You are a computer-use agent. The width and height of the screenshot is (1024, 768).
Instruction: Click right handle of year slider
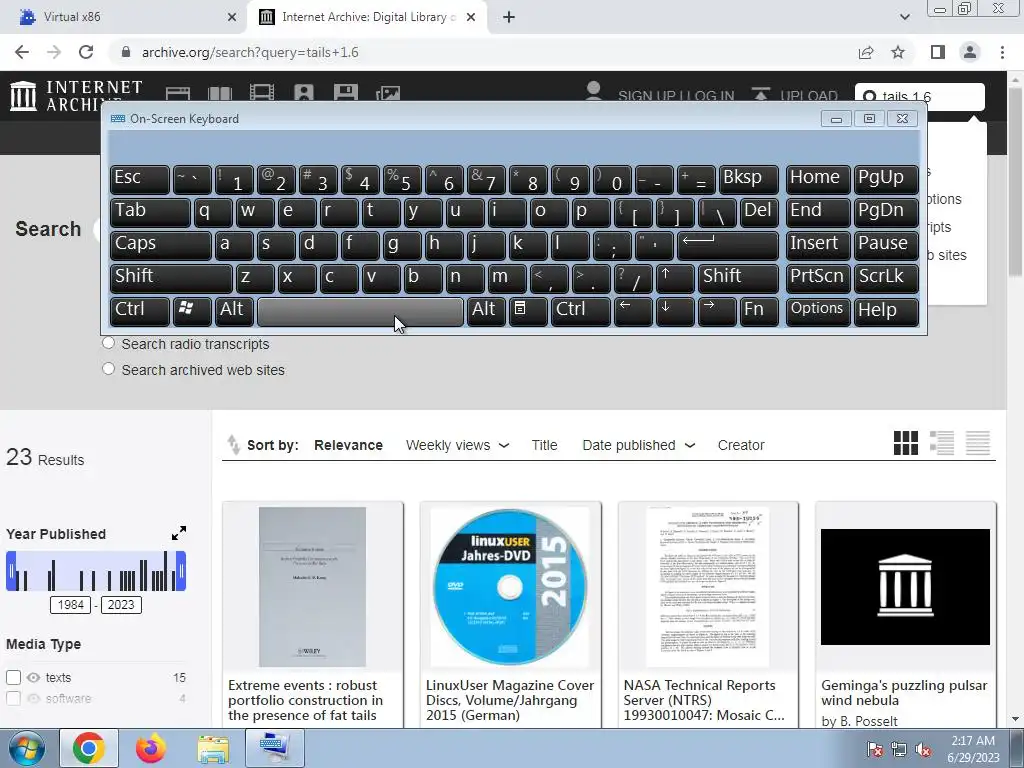click(x=181, y=571)
